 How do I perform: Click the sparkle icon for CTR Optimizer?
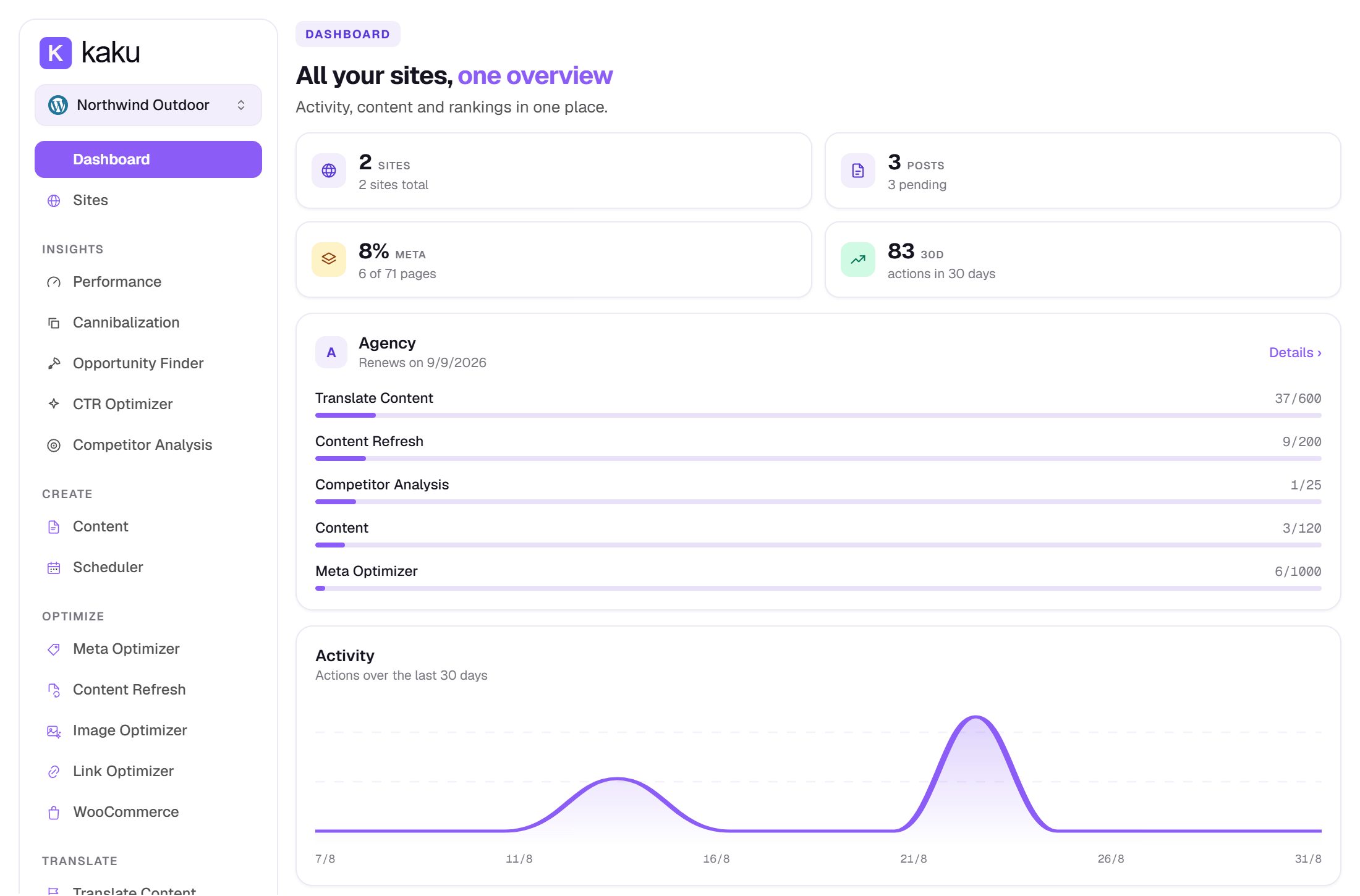click(54, 404)
